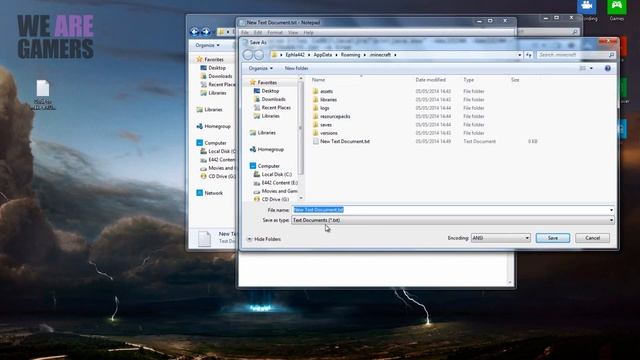Image resolution: width=640 pixels, height=360 pixels.
Task: Open the Format menu in Notepad
Action: (275, 33)
